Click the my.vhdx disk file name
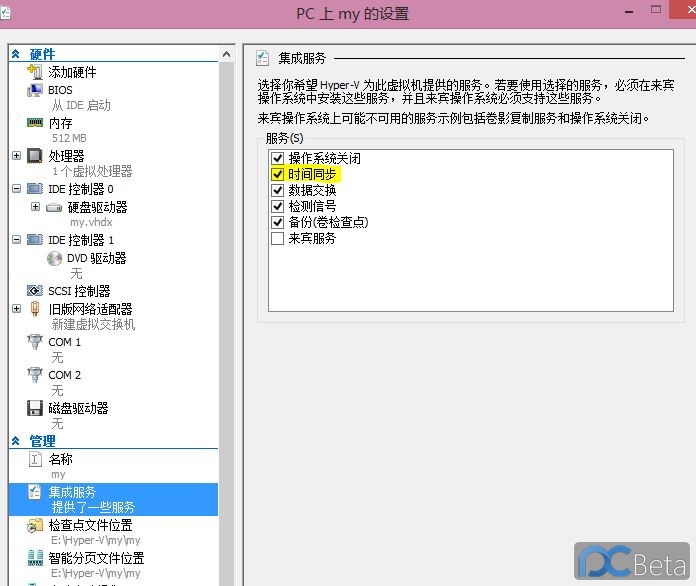This screenshot has width=696, height=586. point(91,222)
